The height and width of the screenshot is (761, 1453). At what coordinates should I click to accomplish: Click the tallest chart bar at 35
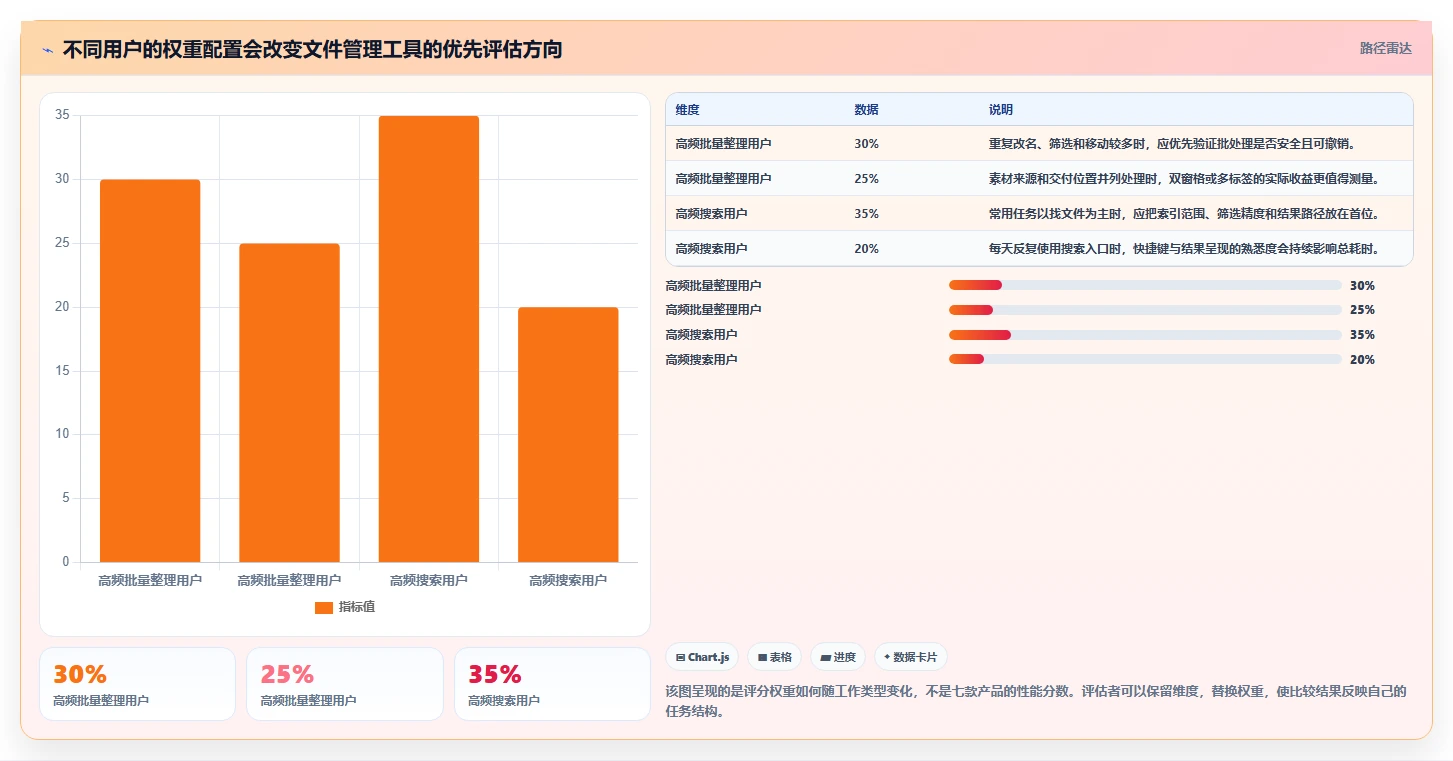429,339
